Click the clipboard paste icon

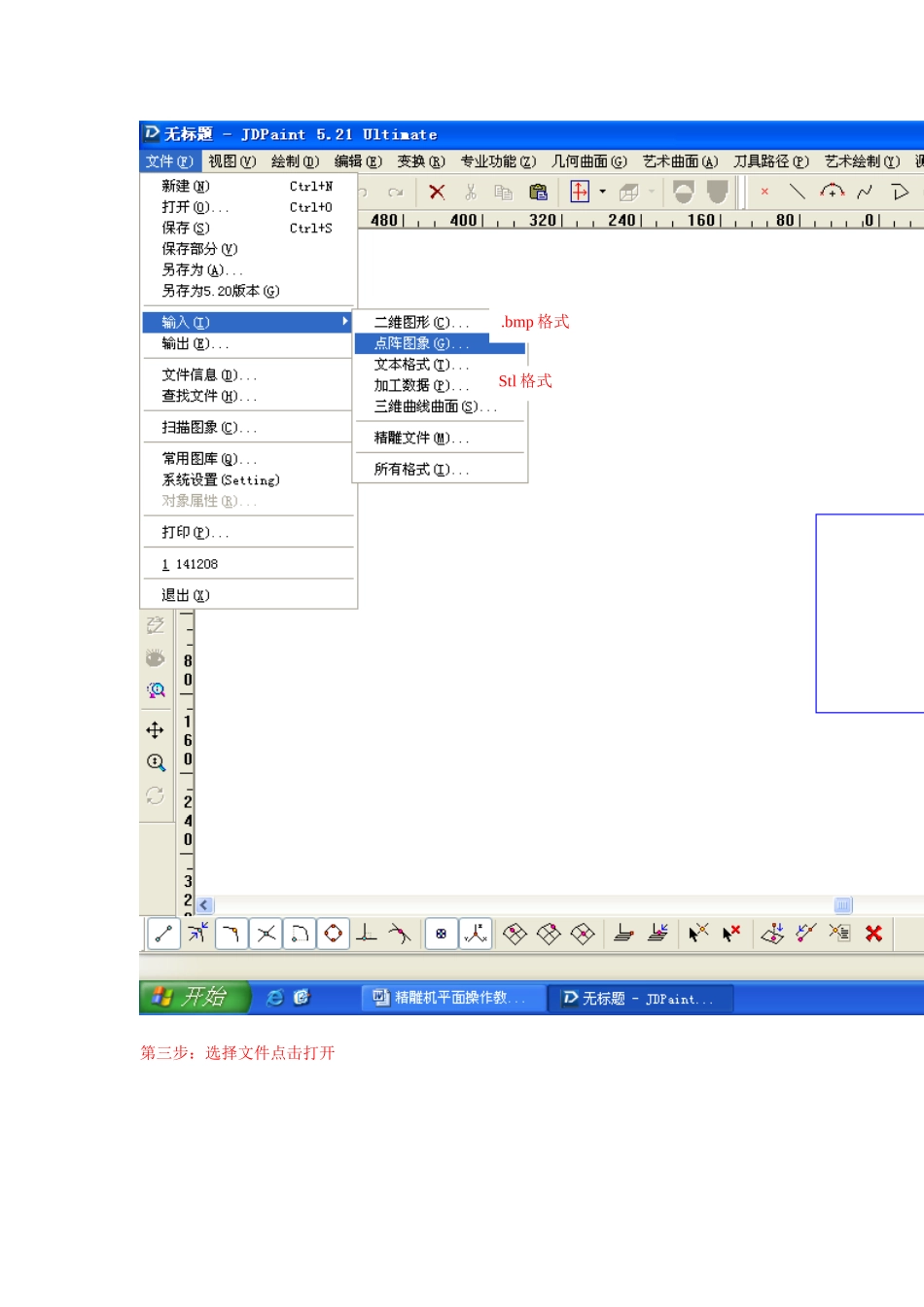point(538,193)
